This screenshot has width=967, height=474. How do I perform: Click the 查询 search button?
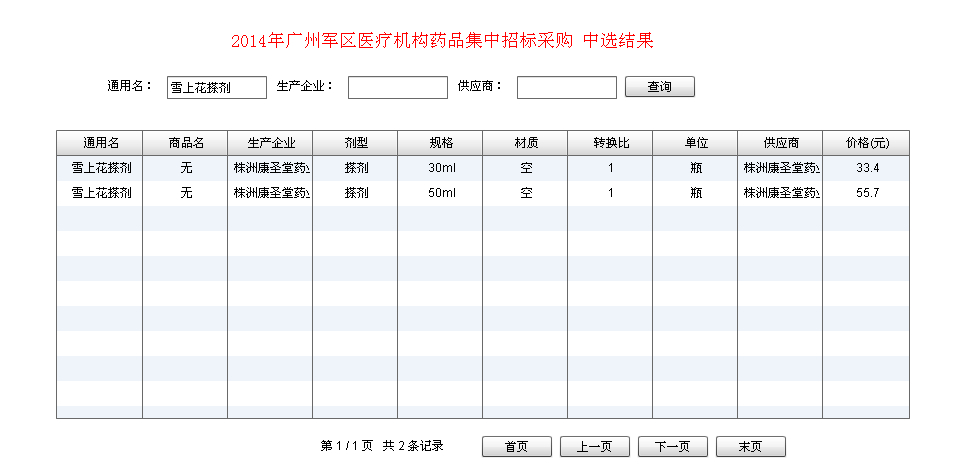coord(659,87)
